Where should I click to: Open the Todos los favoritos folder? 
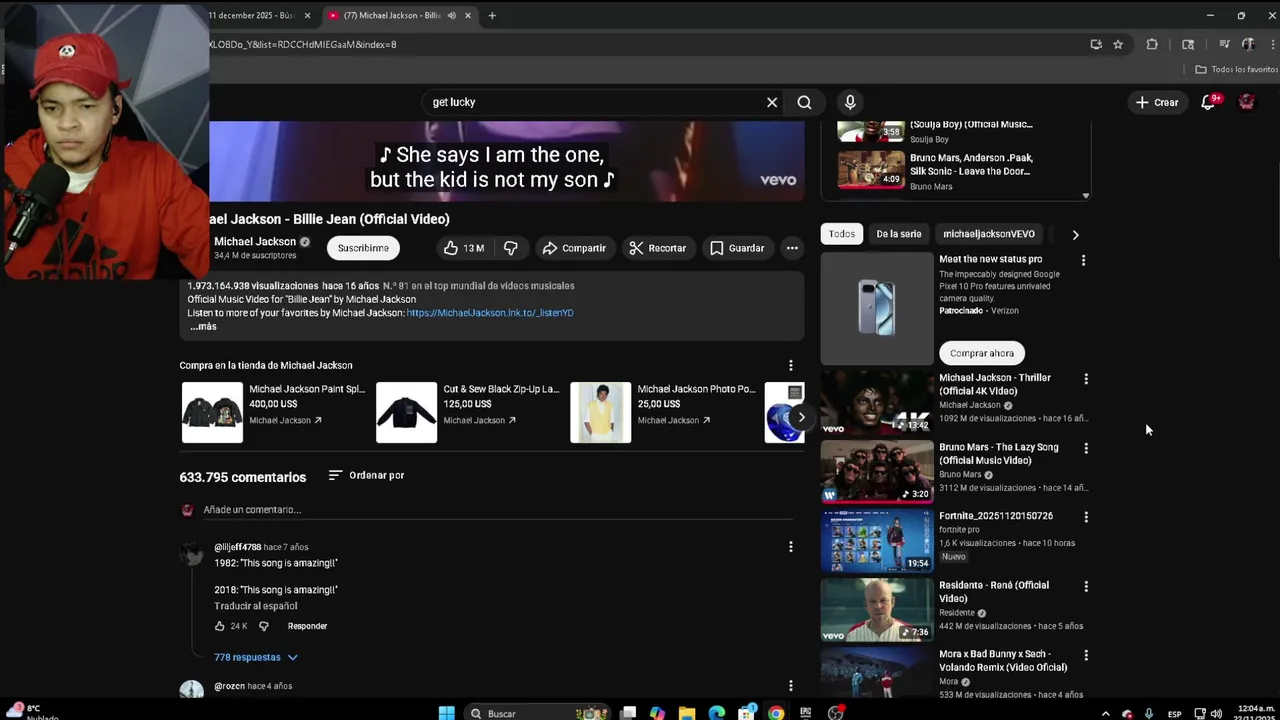tap(1237, 69)
